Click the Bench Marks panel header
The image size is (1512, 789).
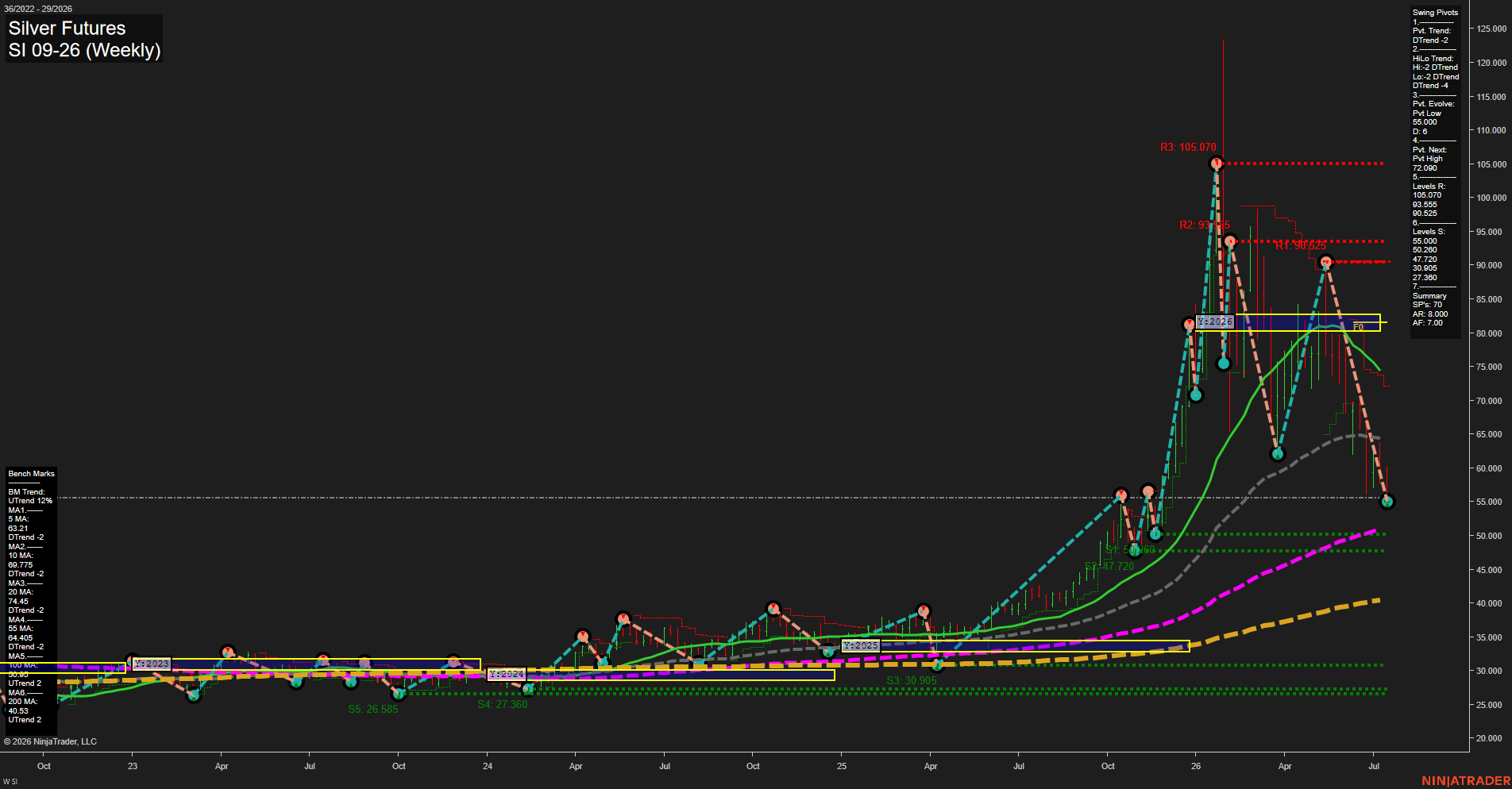click(x=32, y=474)
